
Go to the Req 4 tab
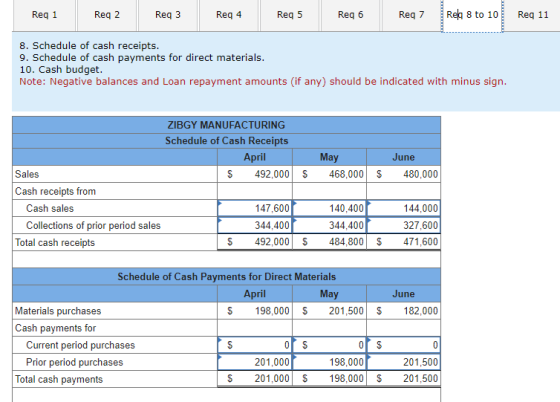[229, 15]
